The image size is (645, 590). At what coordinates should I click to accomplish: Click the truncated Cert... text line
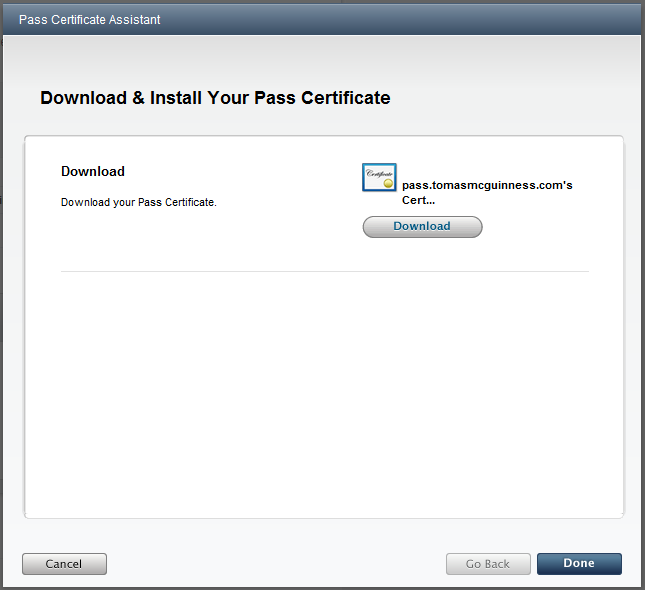point(418,200)
